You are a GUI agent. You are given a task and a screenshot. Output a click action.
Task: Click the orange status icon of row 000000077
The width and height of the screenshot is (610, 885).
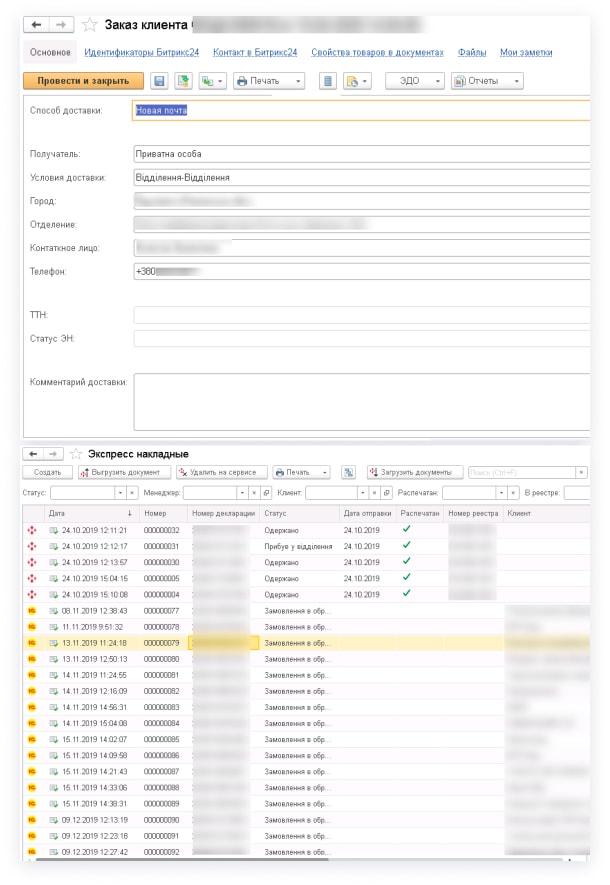point(32,611)
